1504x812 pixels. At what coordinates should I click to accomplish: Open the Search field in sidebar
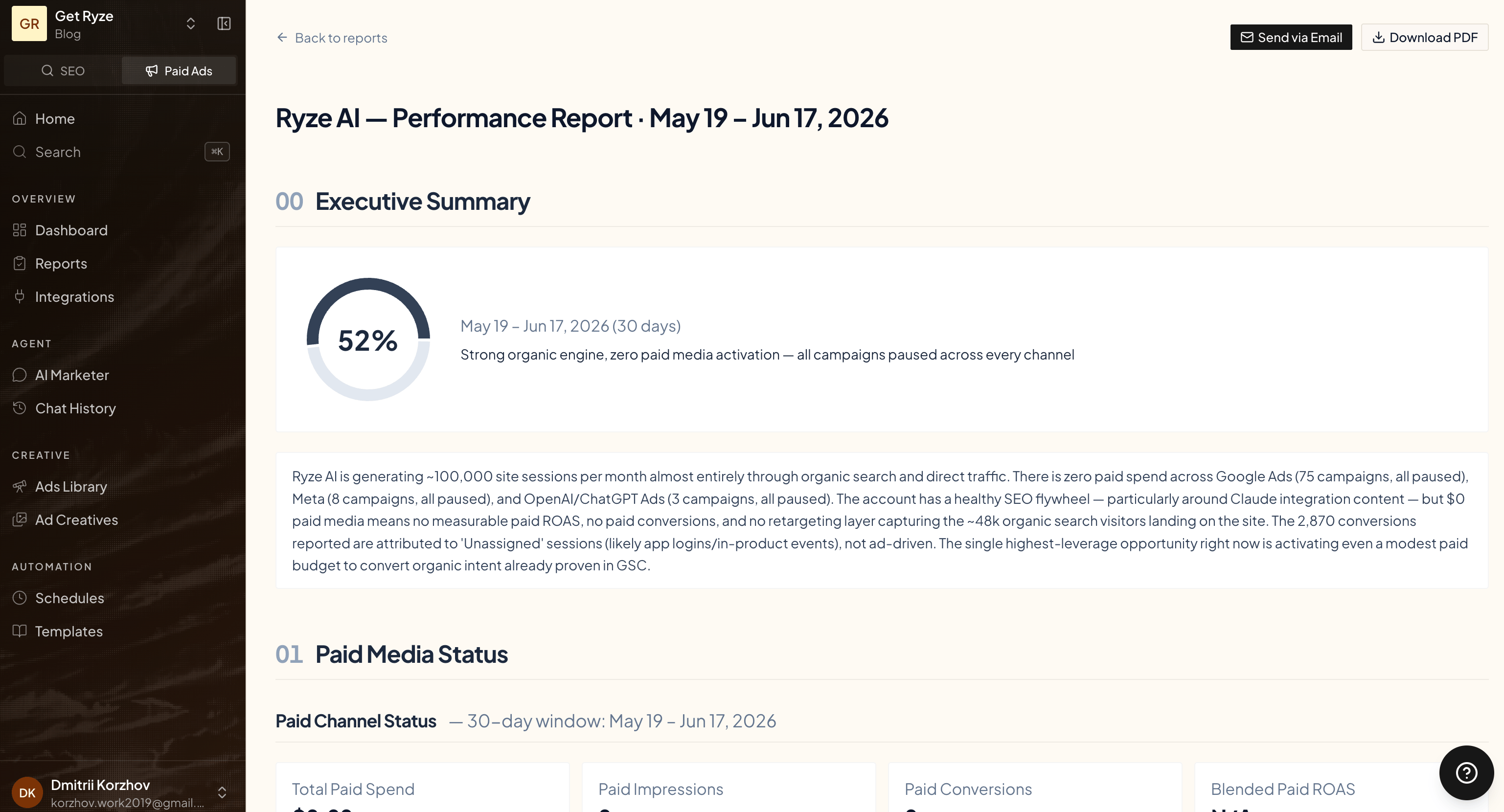121,152
